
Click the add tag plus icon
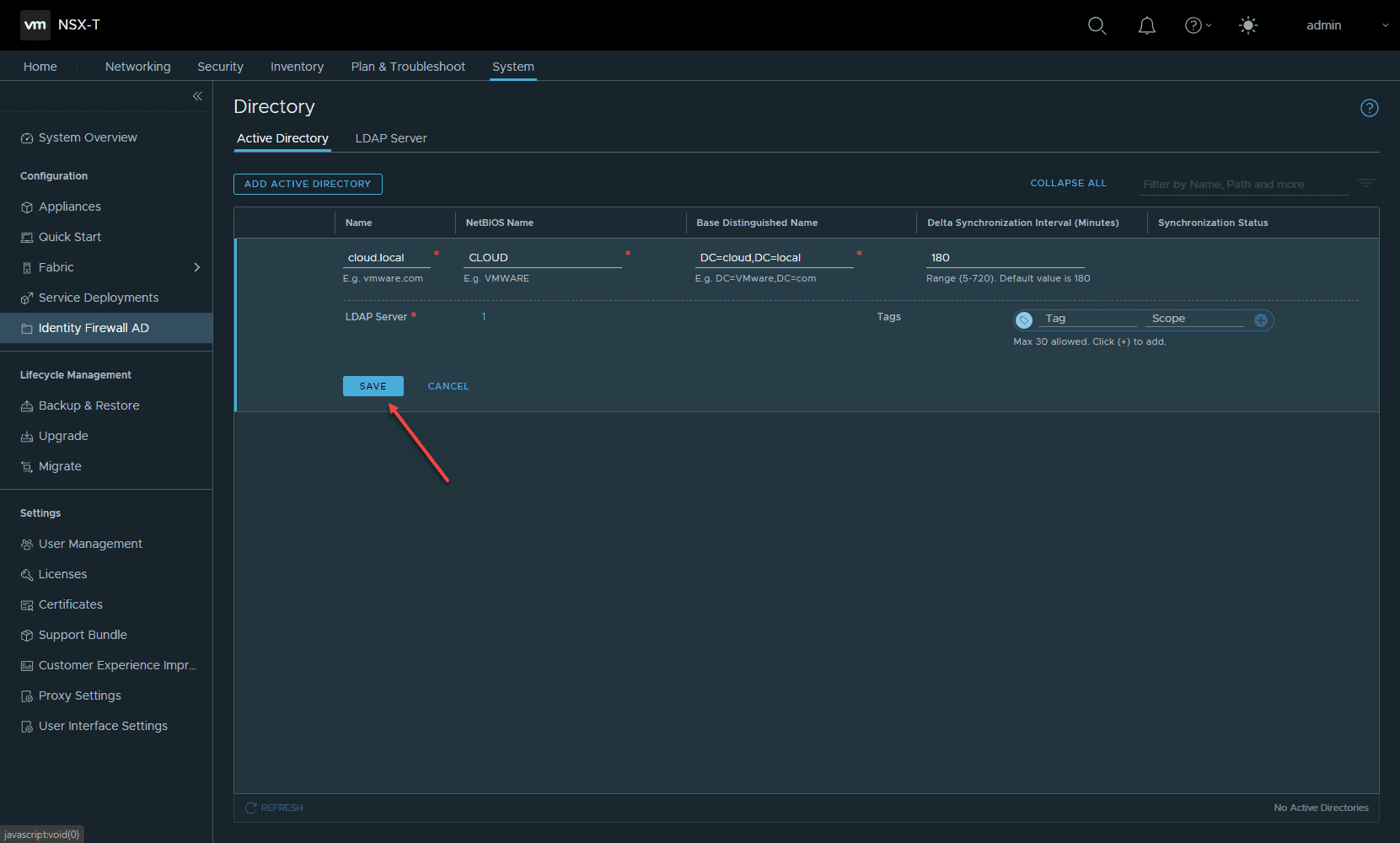[x=1261, y=320]
